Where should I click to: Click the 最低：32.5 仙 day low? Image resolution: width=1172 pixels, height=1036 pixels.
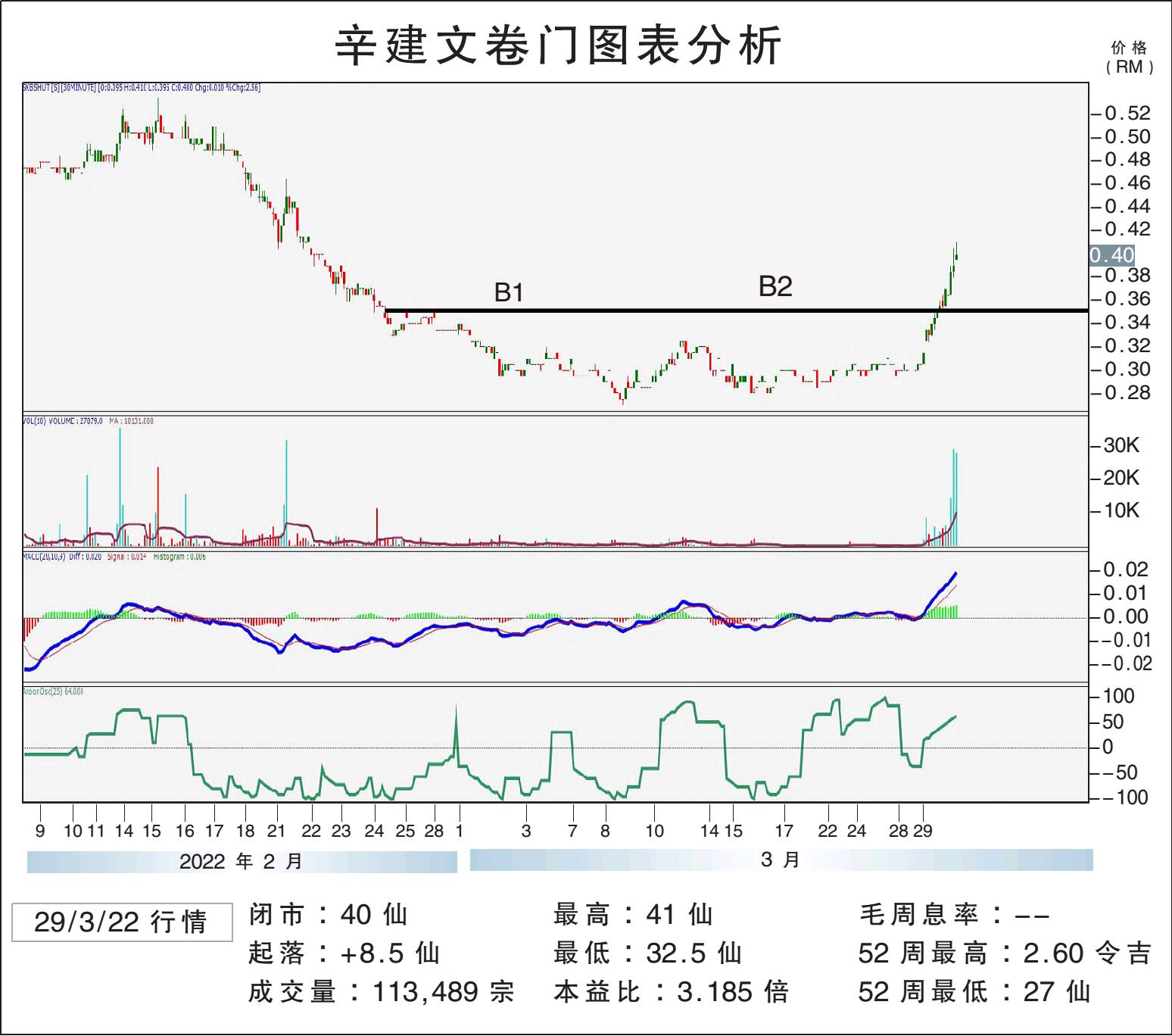pyautogui.click(x=648, y=953)
